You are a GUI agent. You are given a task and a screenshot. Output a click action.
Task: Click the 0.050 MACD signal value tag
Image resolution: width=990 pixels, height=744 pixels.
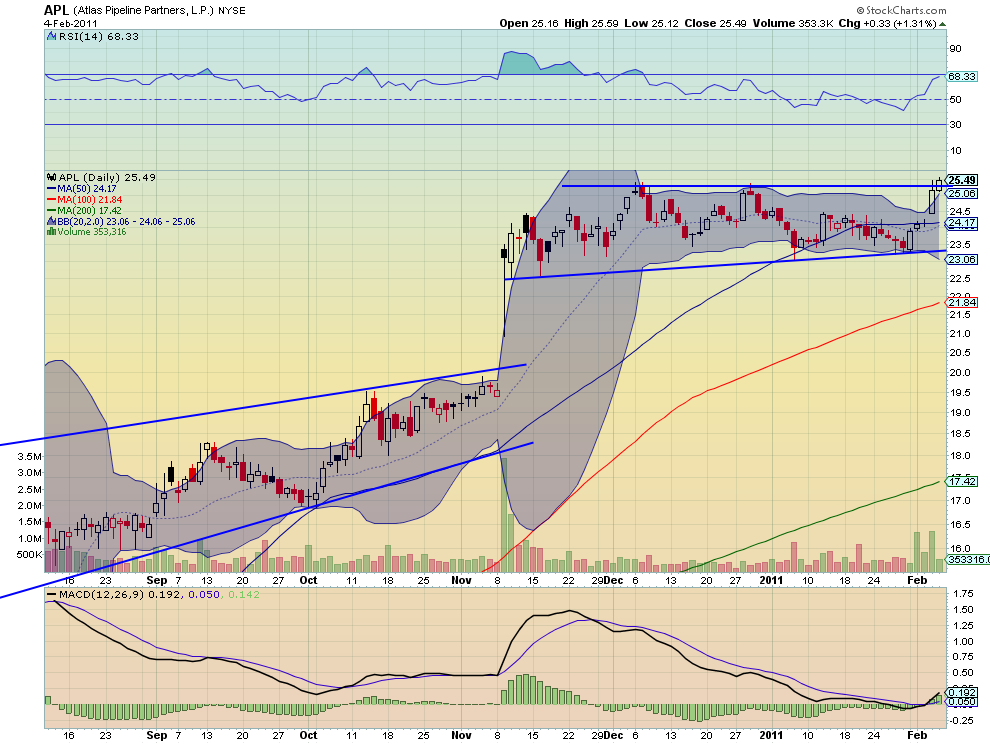962,702
